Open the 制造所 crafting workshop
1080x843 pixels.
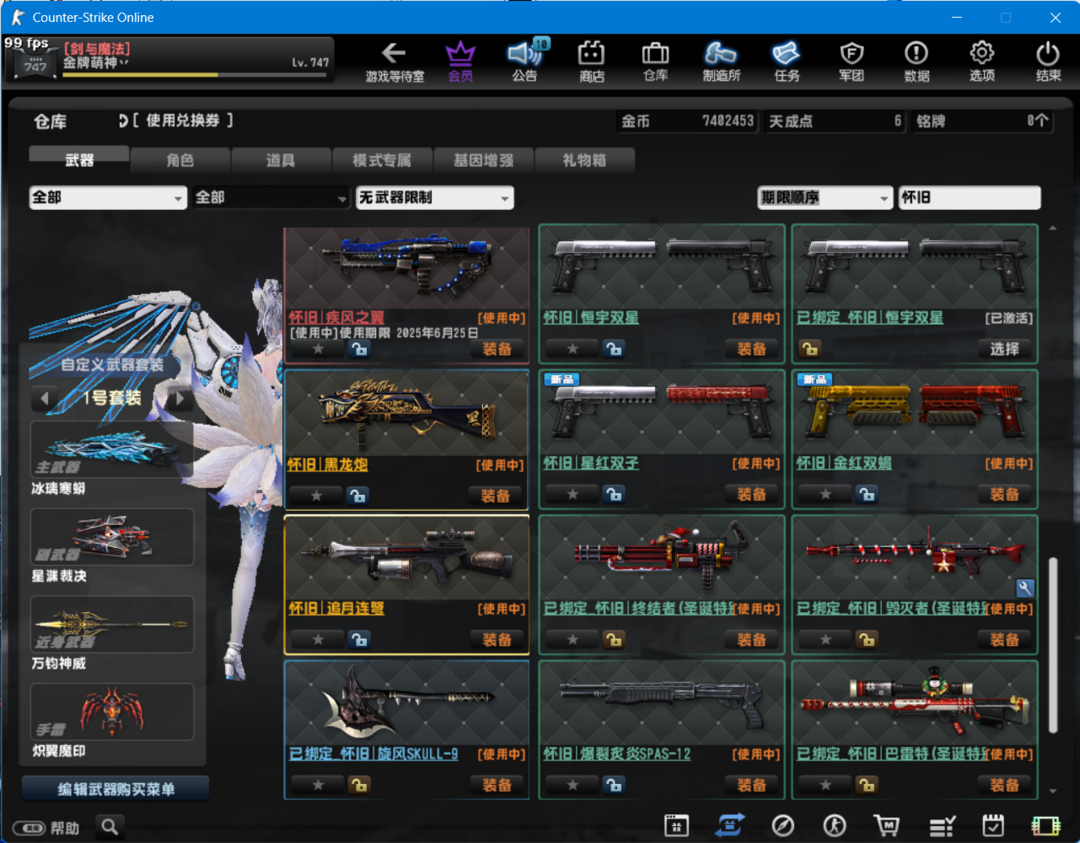(x=721, y=61)
